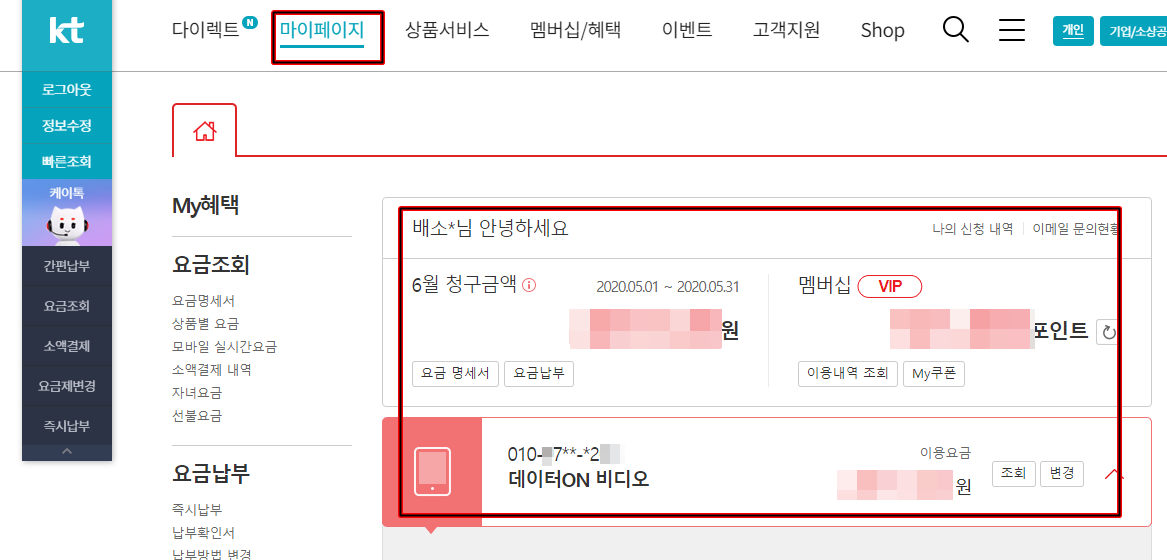Collapse the left quick menu arrow

click(67, 452)
